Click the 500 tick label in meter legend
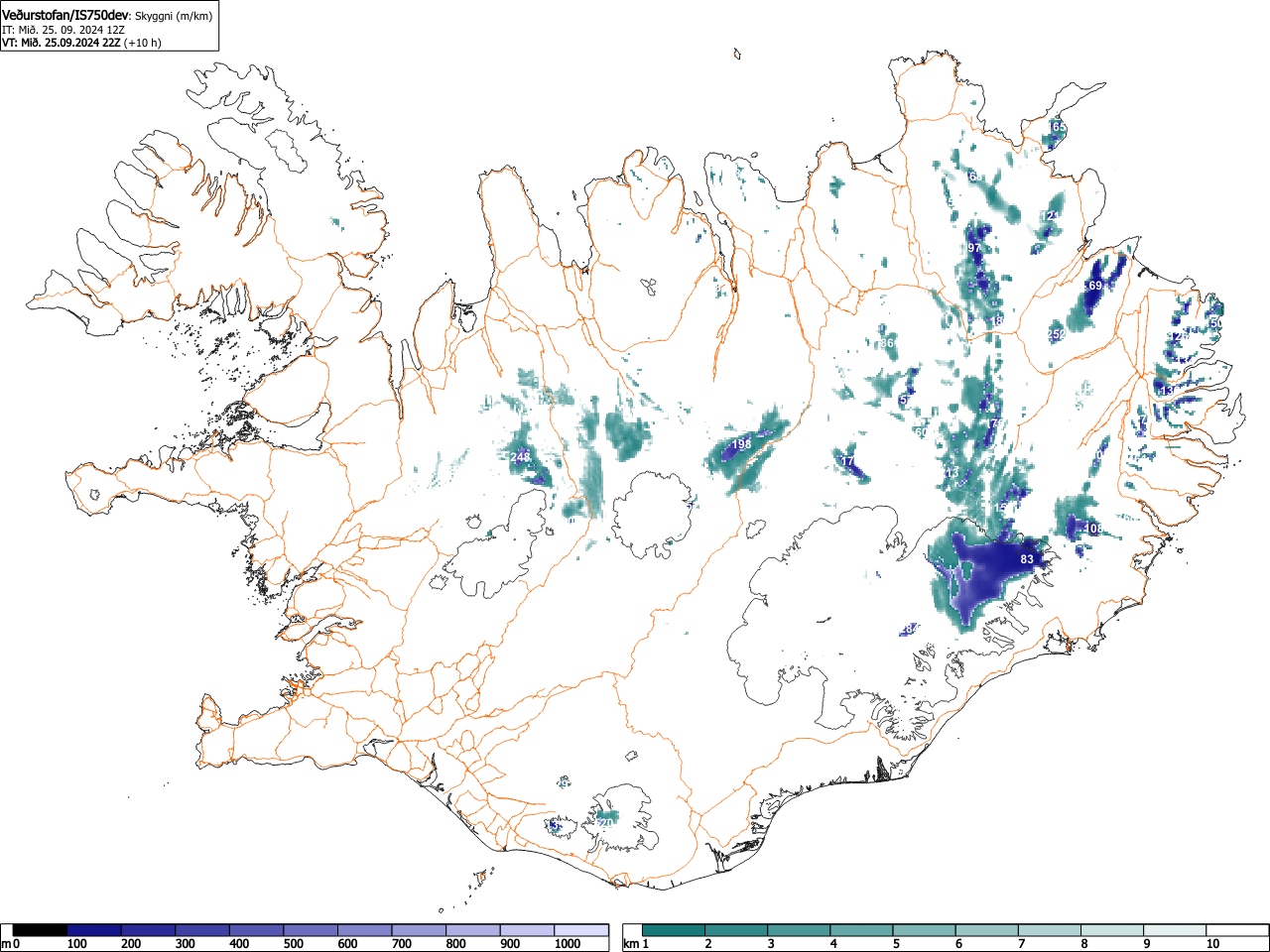Image resolution: width=1270 pixels, height=952 pixels. coord(293,944)
